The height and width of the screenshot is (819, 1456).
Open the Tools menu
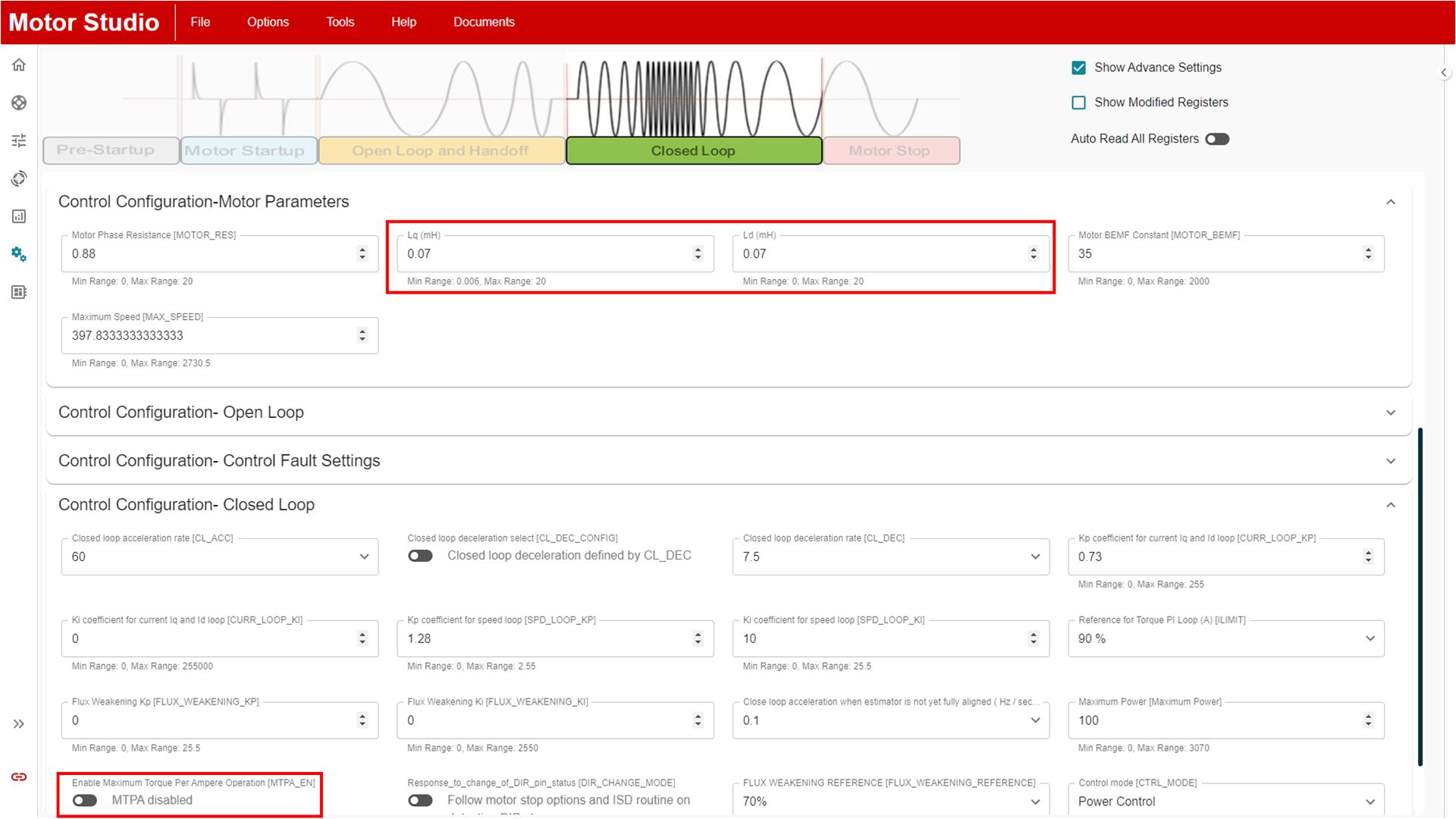click(340, 22)
